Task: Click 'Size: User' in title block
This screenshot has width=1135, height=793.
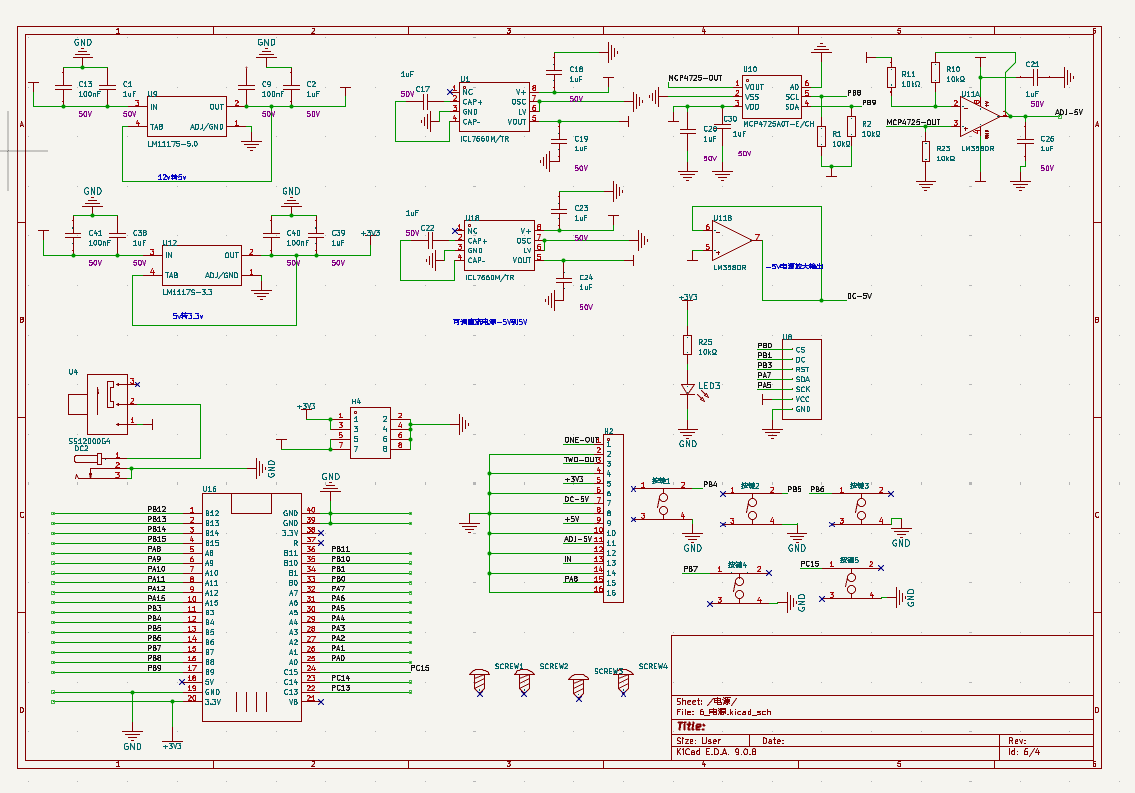Action: pyautogui.click(x=699, y=741)
